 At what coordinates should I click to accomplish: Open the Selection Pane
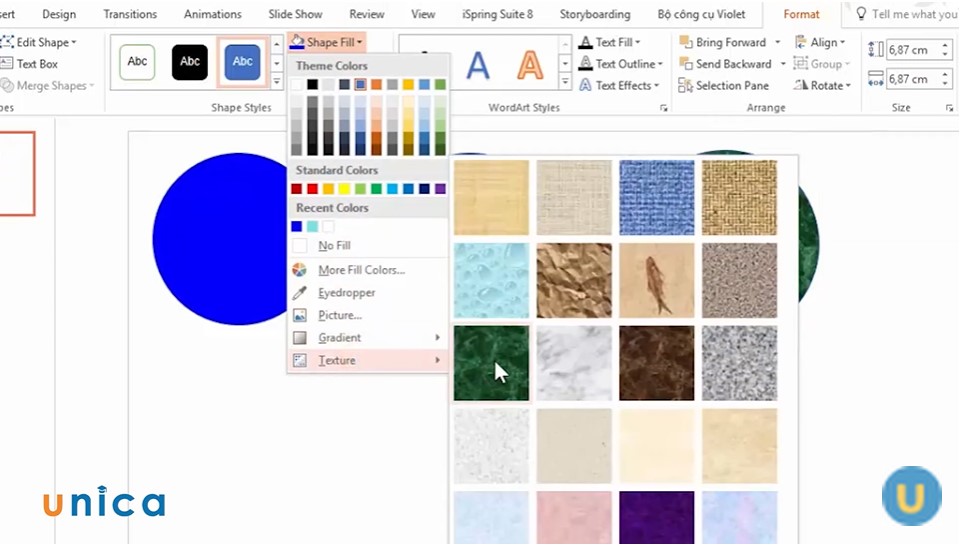coord(685,86)
